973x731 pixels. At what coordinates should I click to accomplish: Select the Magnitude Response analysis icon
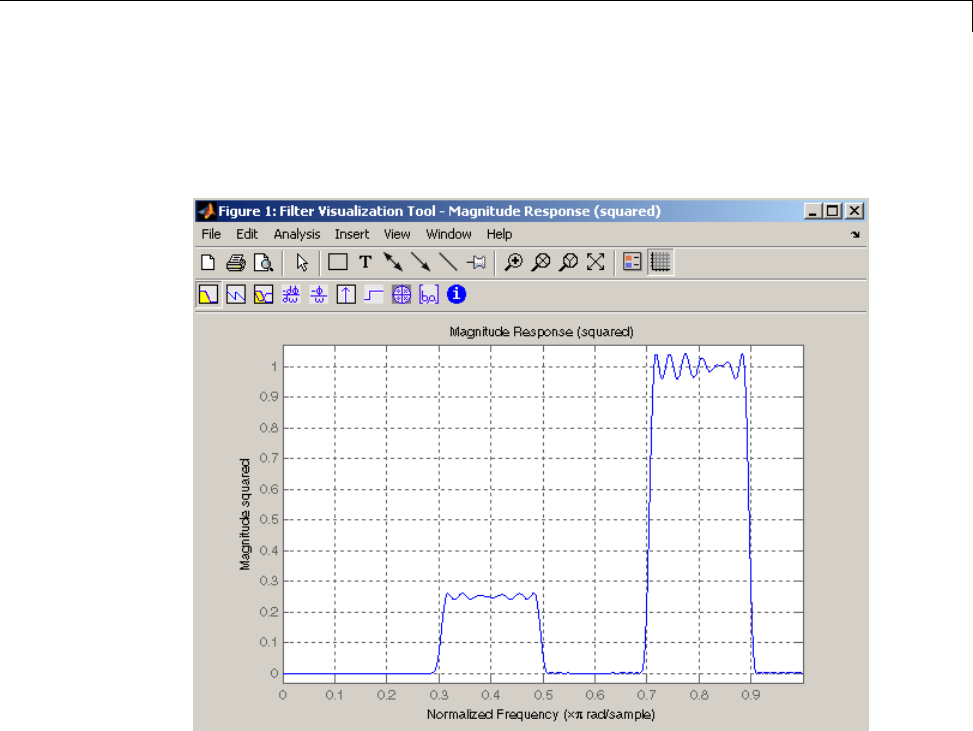click(208, 295)
